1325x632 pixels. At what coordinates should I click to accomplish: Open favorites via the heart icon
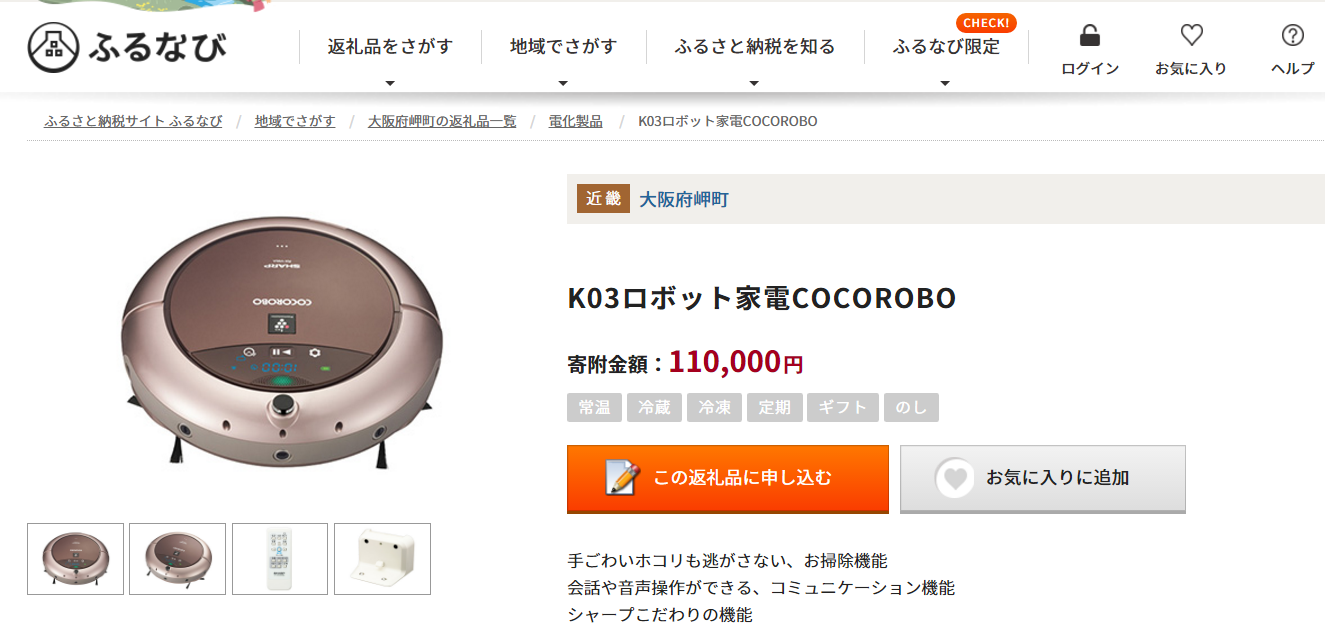point(1191,36)
